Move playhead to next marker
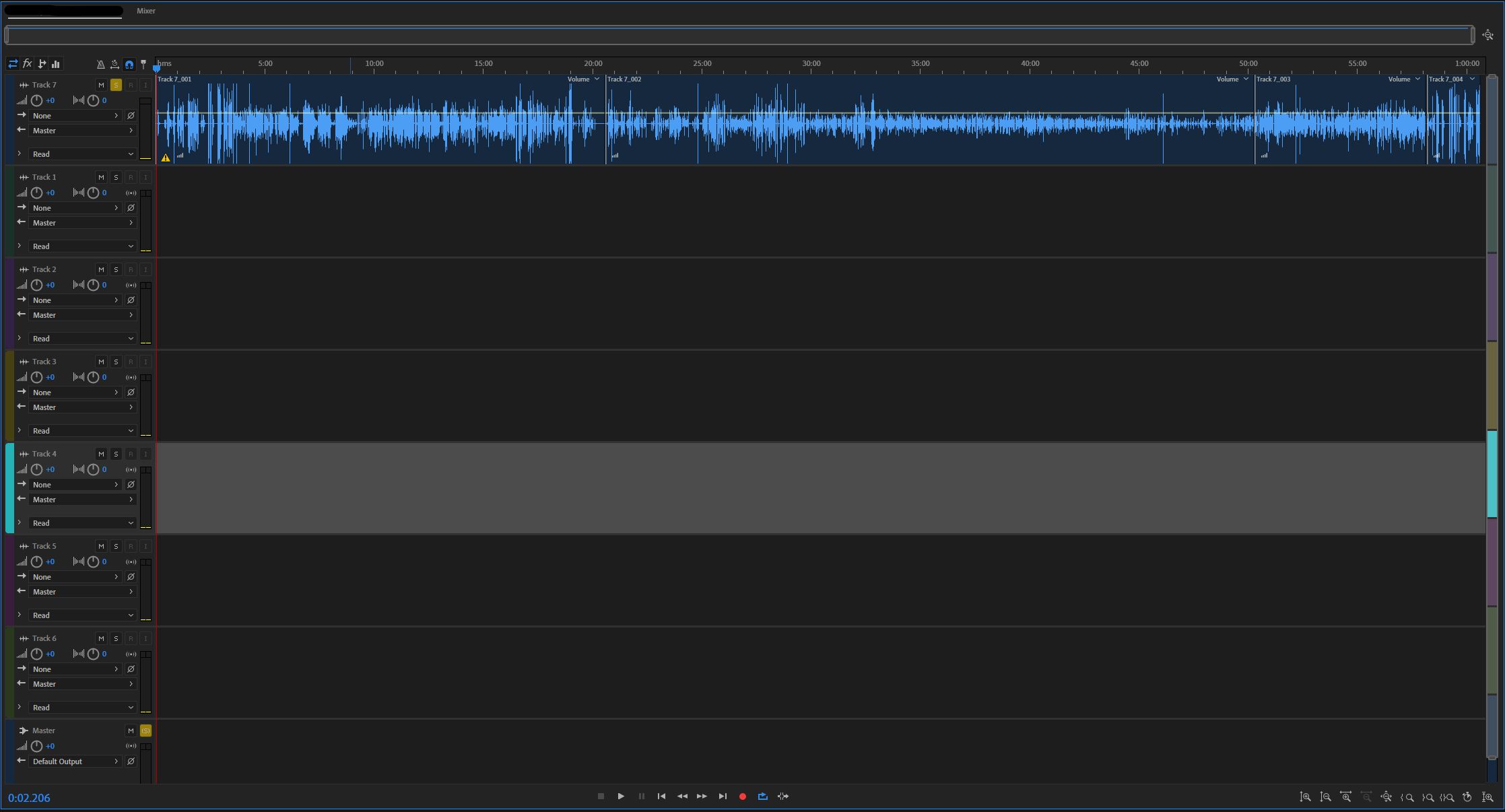The image size is (1505, 812). pyautogui.click(x=723, y=797)
